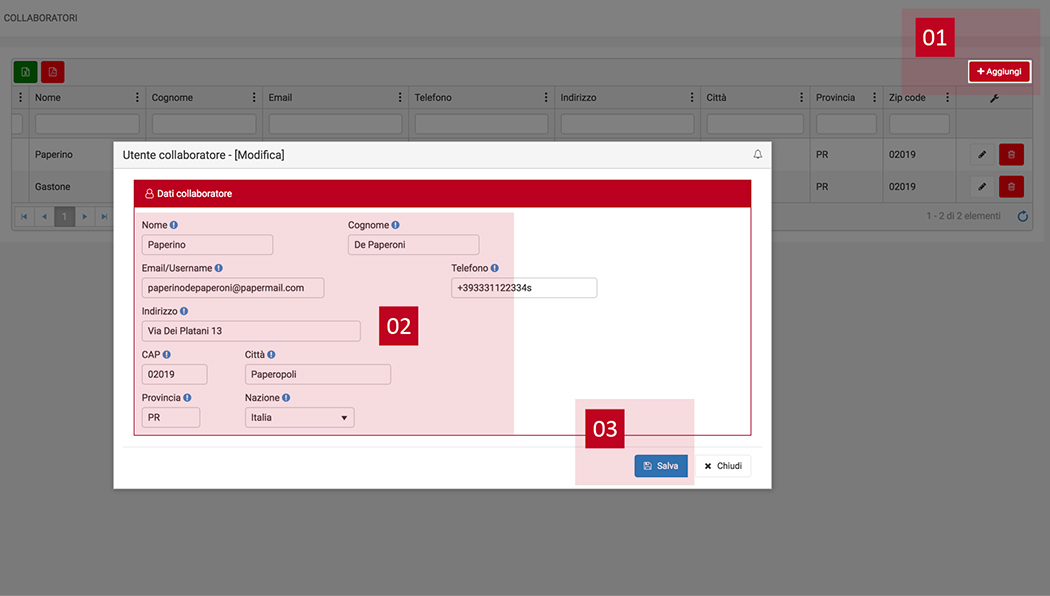Screen dimensions: 1050x596
Task: Show the info tooltip for Email/Username
Action: click(x=218, y=268)
